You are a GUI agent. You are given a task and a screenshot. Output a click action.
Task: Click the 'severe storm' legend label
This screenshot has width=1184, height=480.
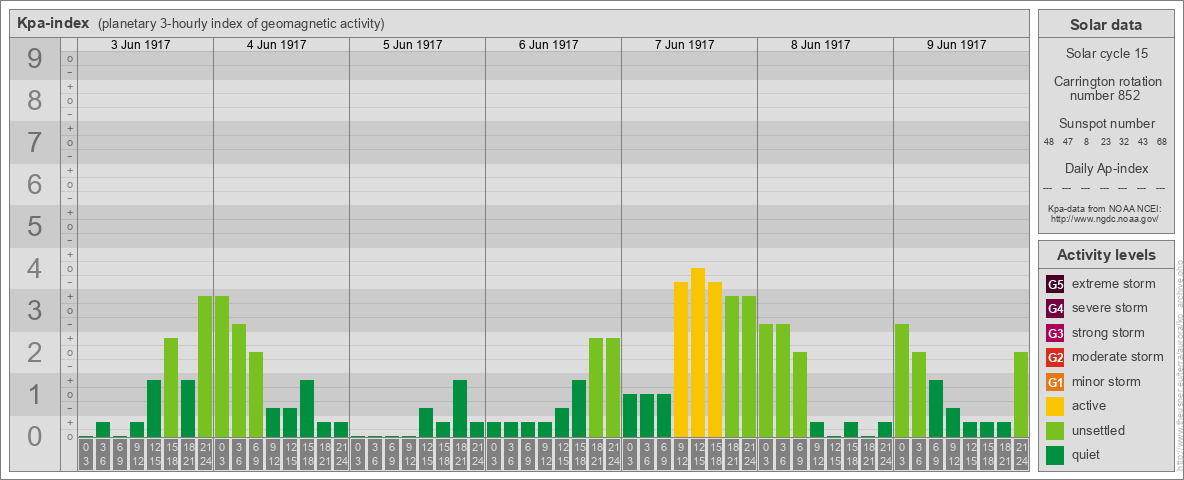[1110, 308]
